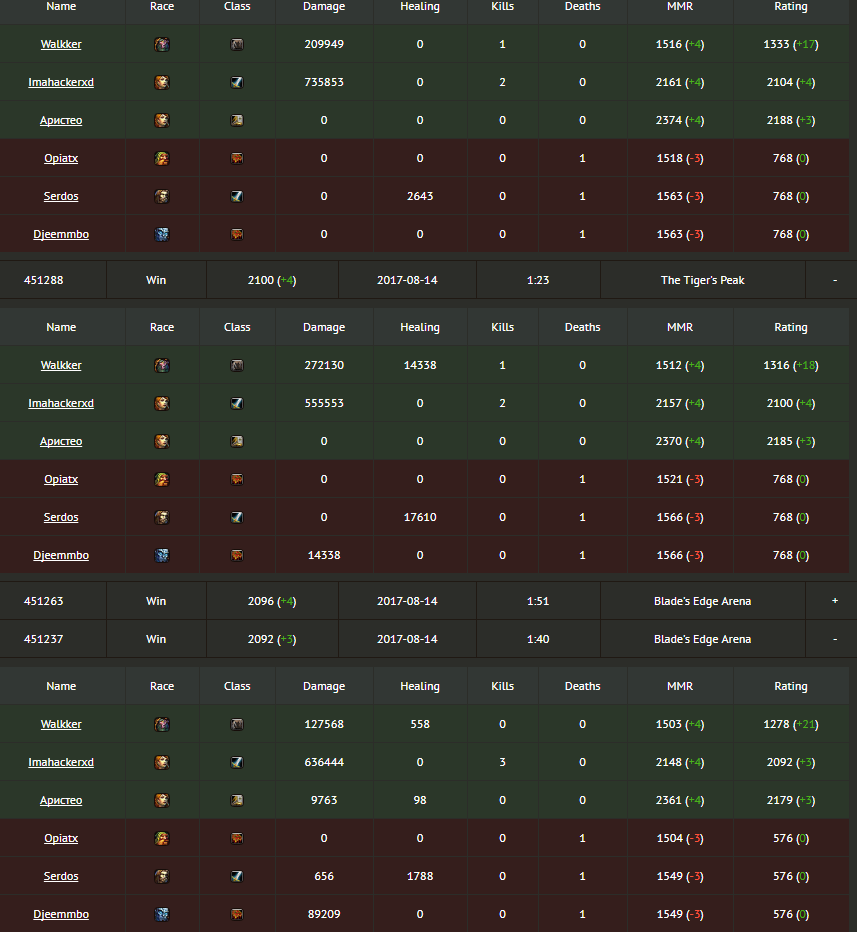
Task: Open Walkker's profile from the 1333 rating row
Action: tap(61, 45)
